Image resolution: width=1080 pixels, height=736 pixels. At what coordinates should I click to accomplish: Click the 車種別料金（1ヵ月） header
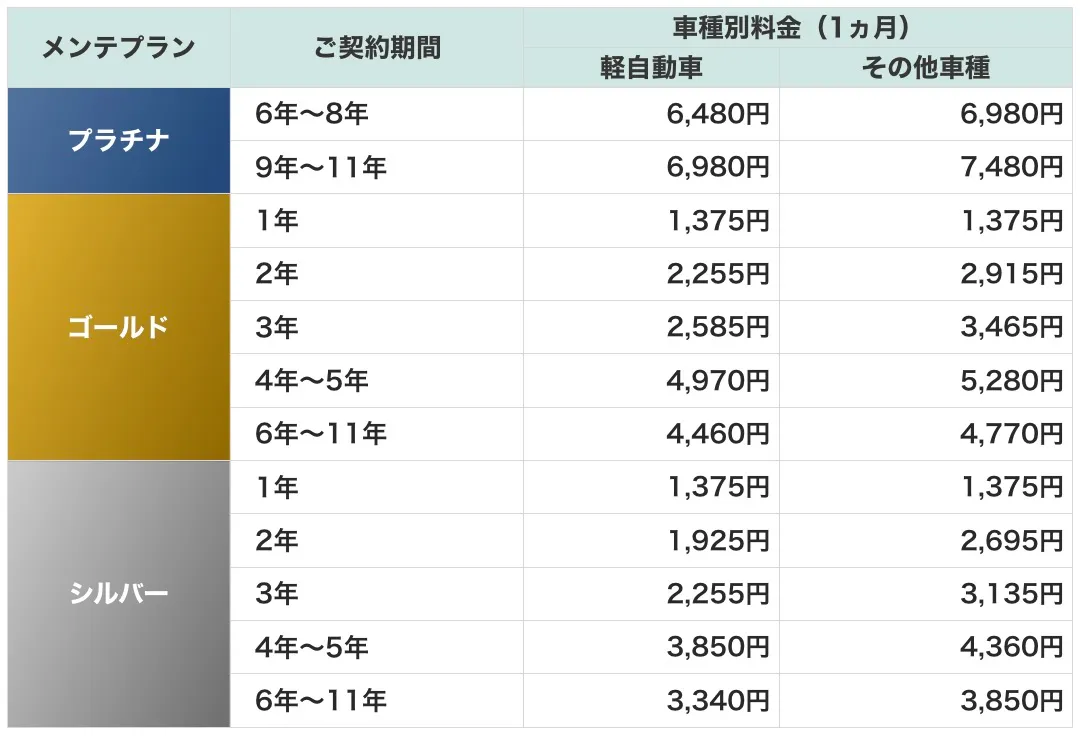pyautogui.click(x=797, y=27)
